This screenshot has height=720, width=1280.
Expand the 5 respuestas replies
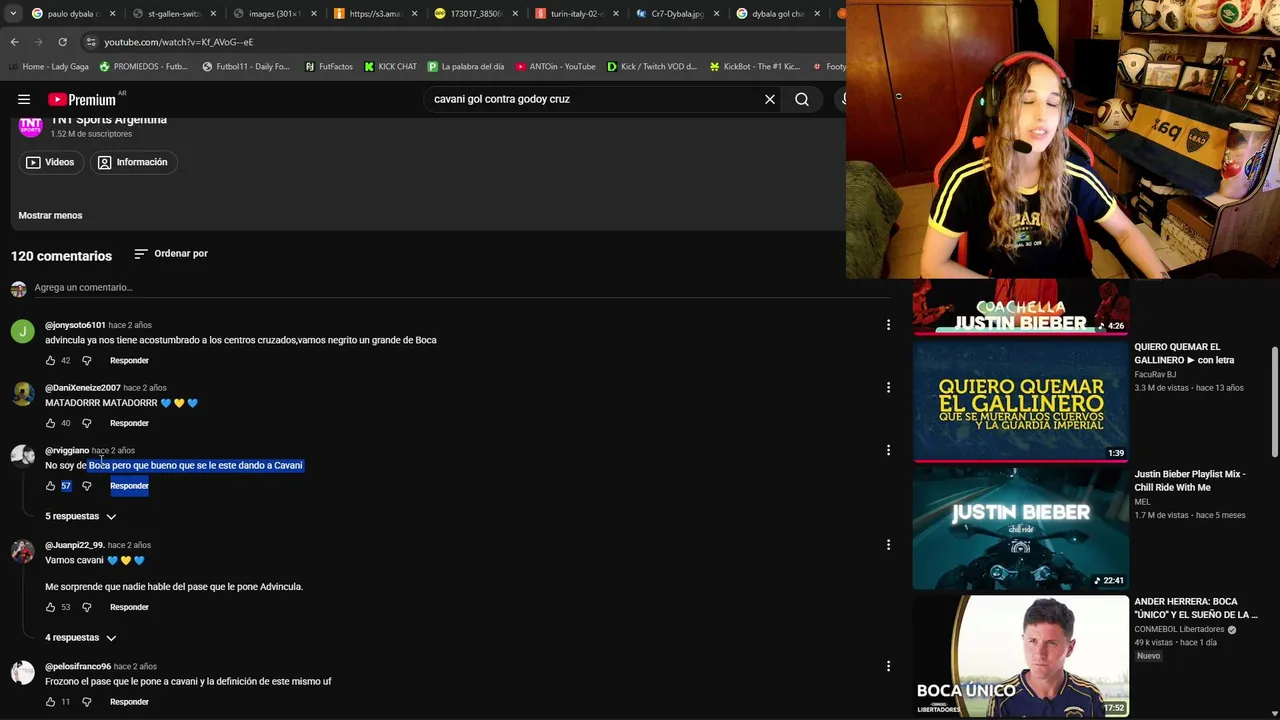tap(81, 516)
